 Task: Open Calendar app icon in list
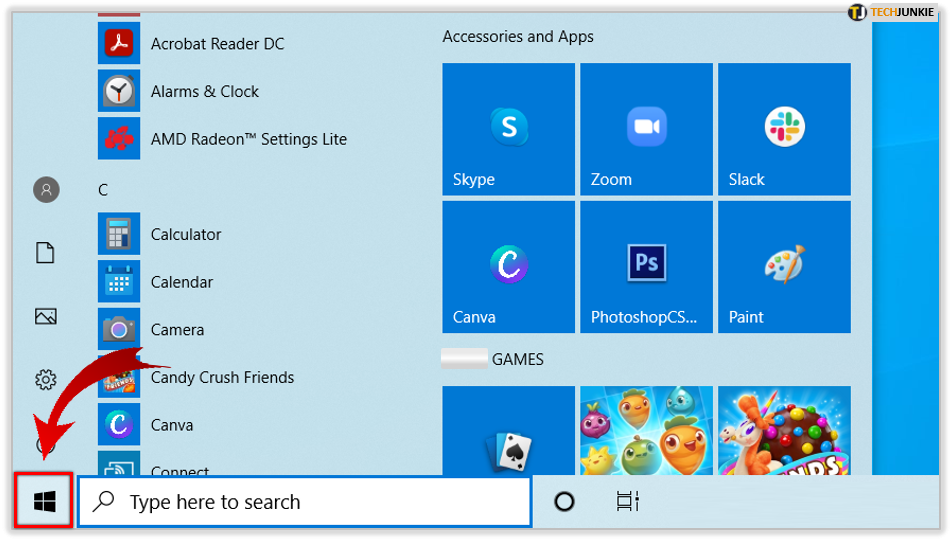[x=119, y=282]
